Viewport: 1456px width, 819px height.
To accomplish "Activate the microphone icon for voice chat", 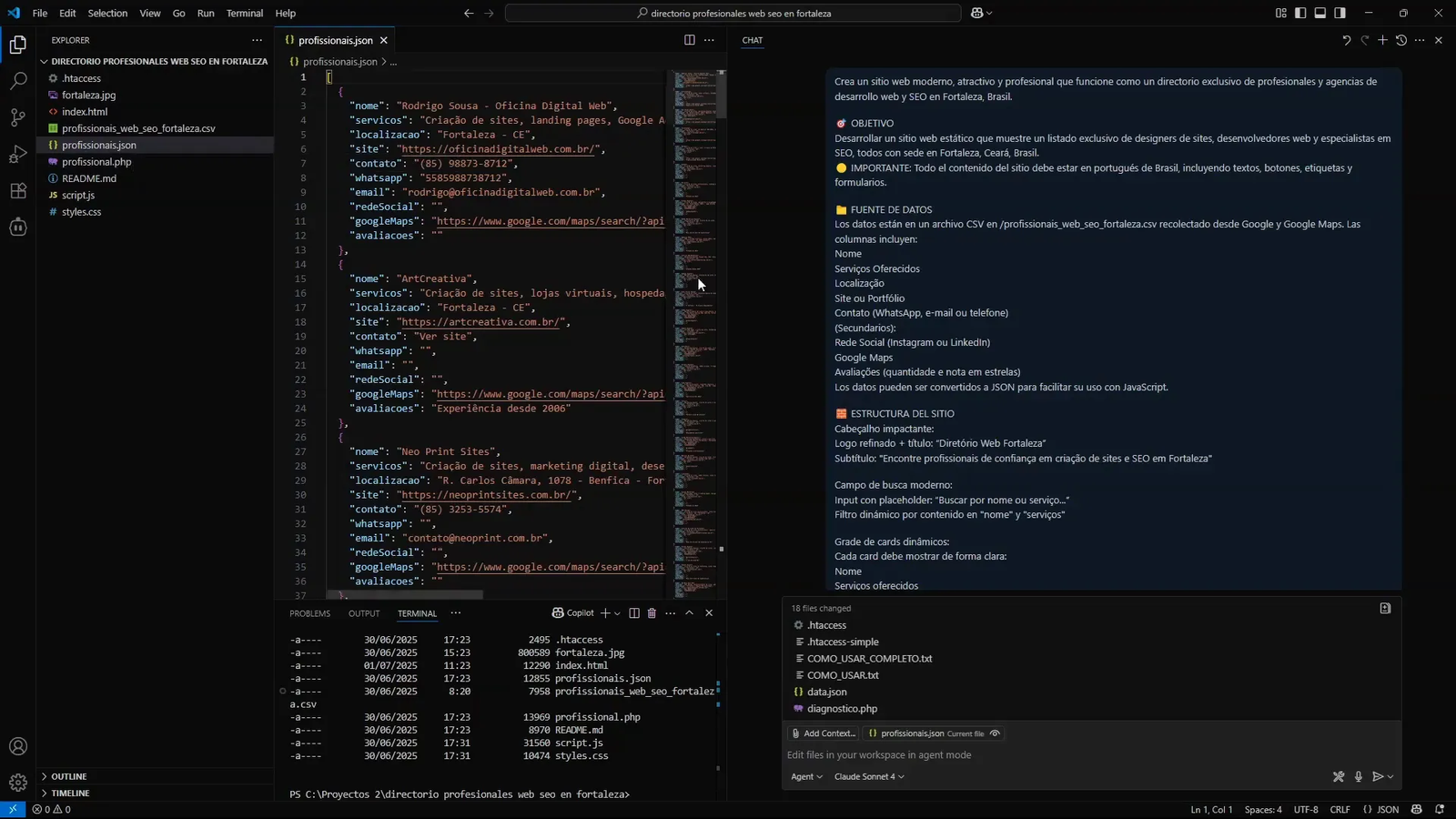I will click(1359, 776).
